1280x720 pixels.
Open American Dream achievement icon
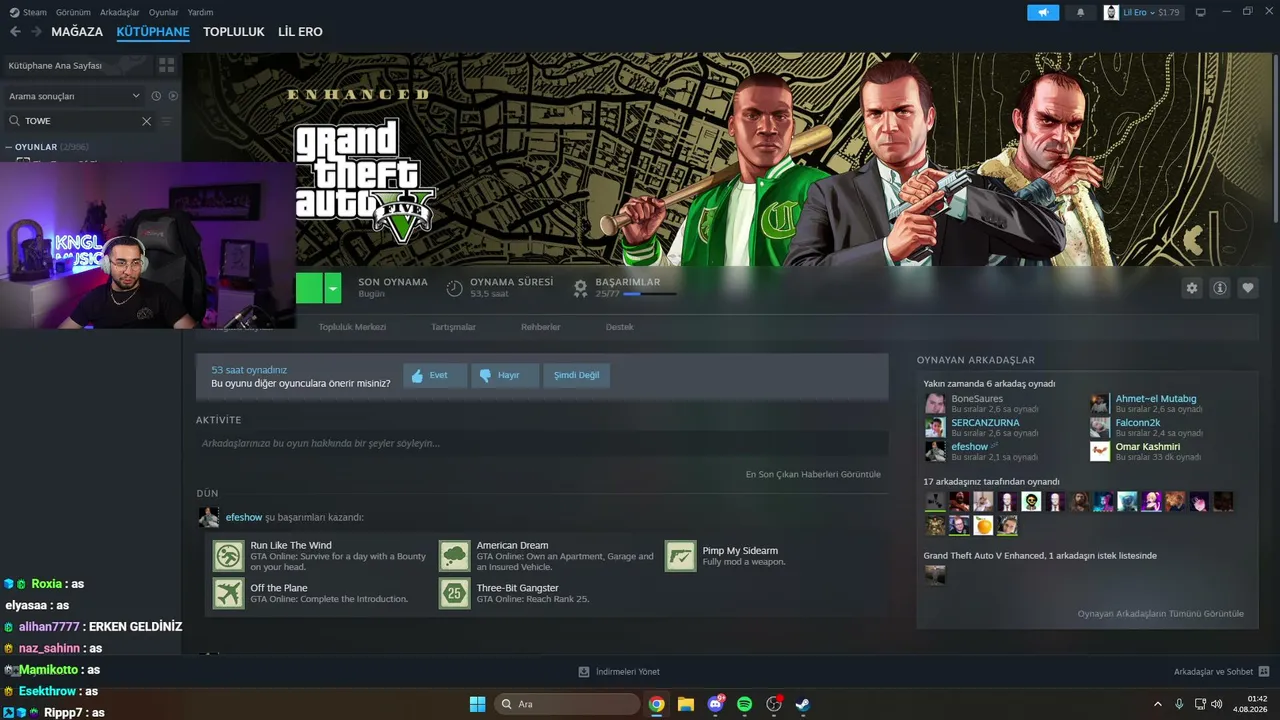(x=455, y=556)
